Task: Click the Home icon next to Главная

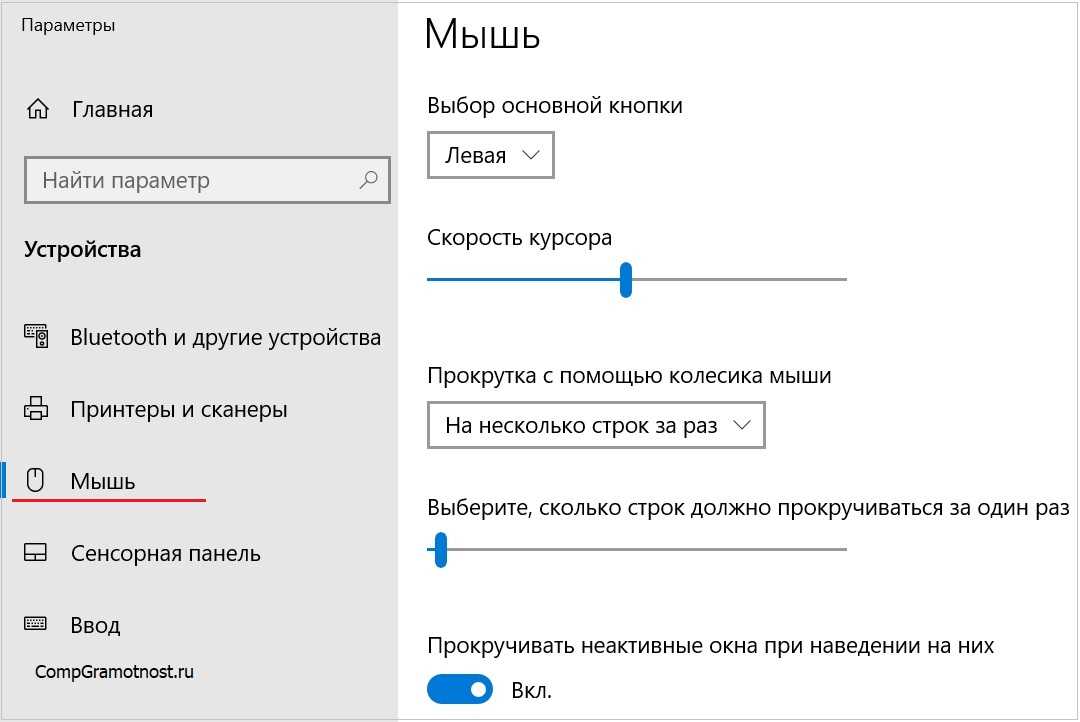Action: [38, 109]
